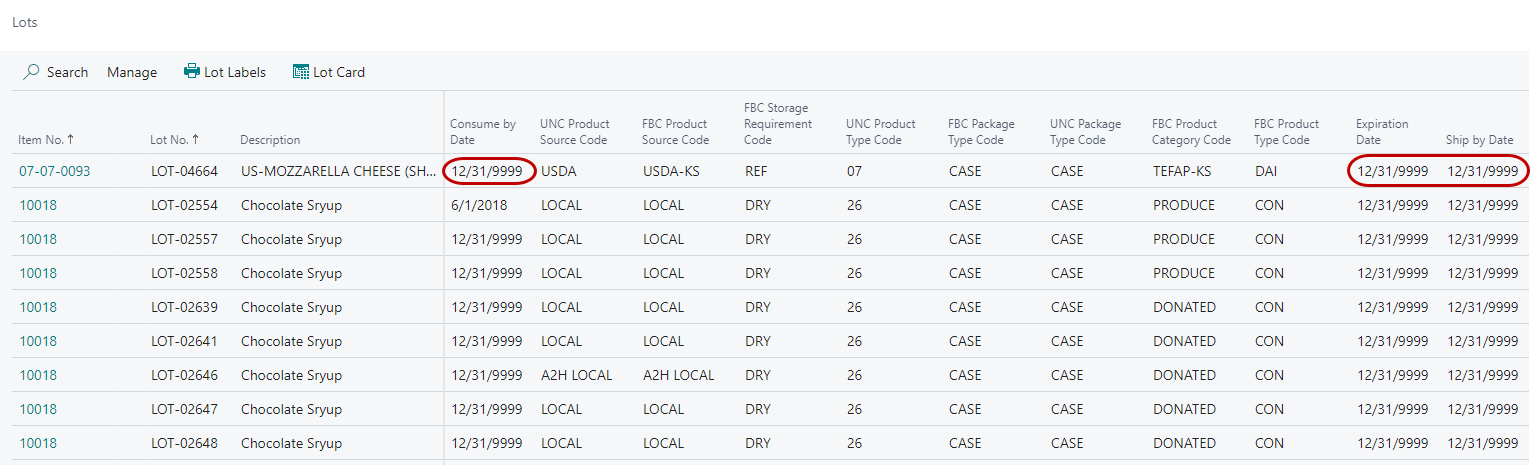Click the REF storage requirement cell
Image resolution: width=1530 pixels, height=465 pixels.
pos(756,171)
